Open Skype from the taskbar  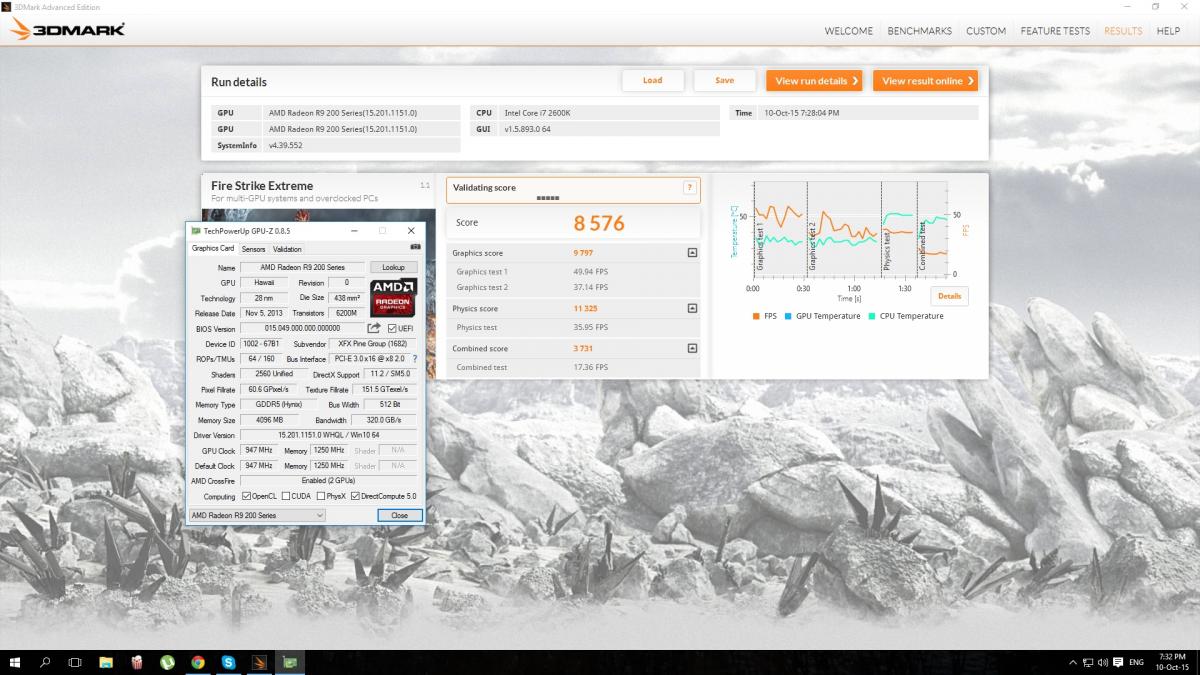click(x=229, y=662)
